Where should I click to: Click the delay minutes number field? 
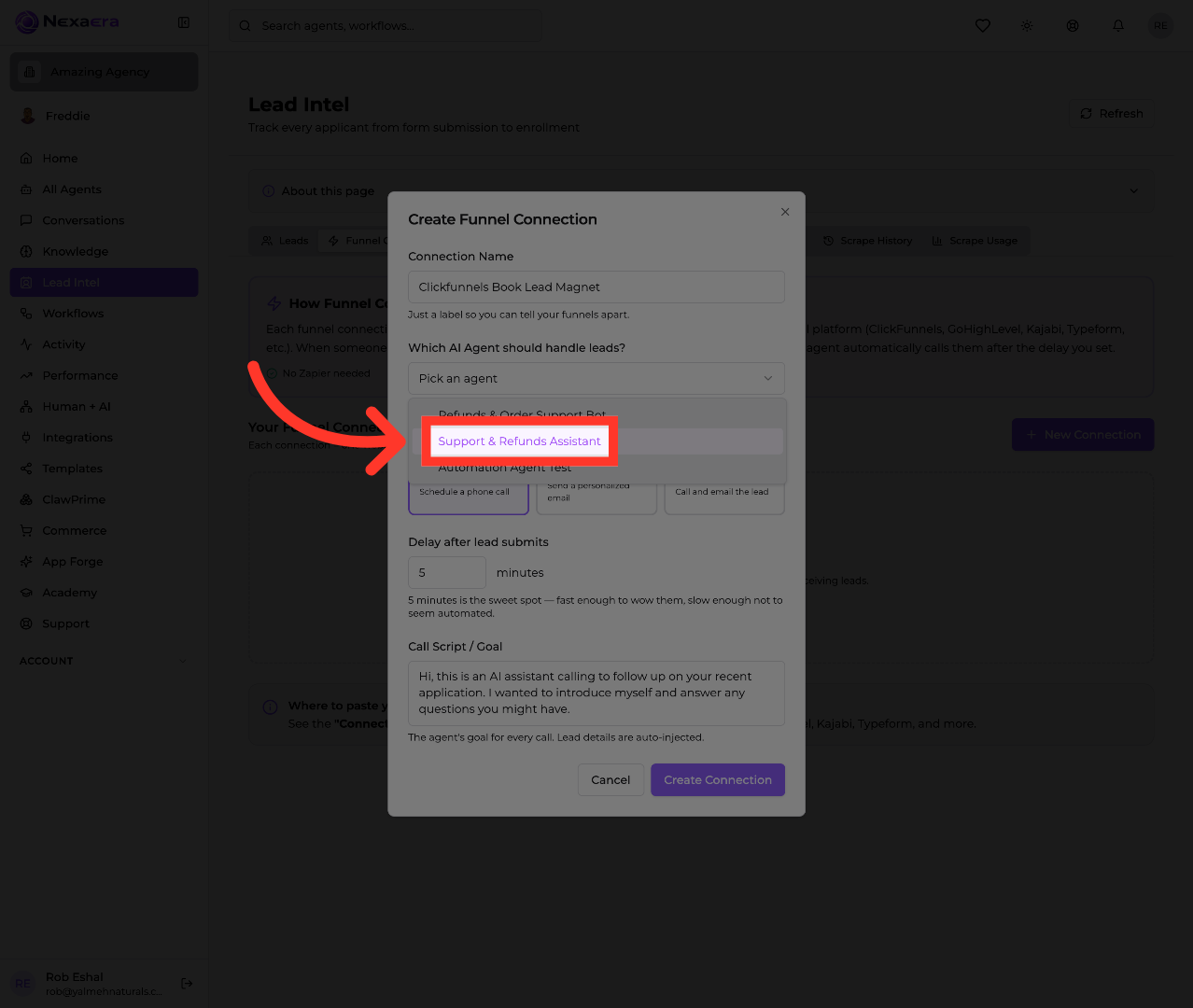(x=447, y=572)
